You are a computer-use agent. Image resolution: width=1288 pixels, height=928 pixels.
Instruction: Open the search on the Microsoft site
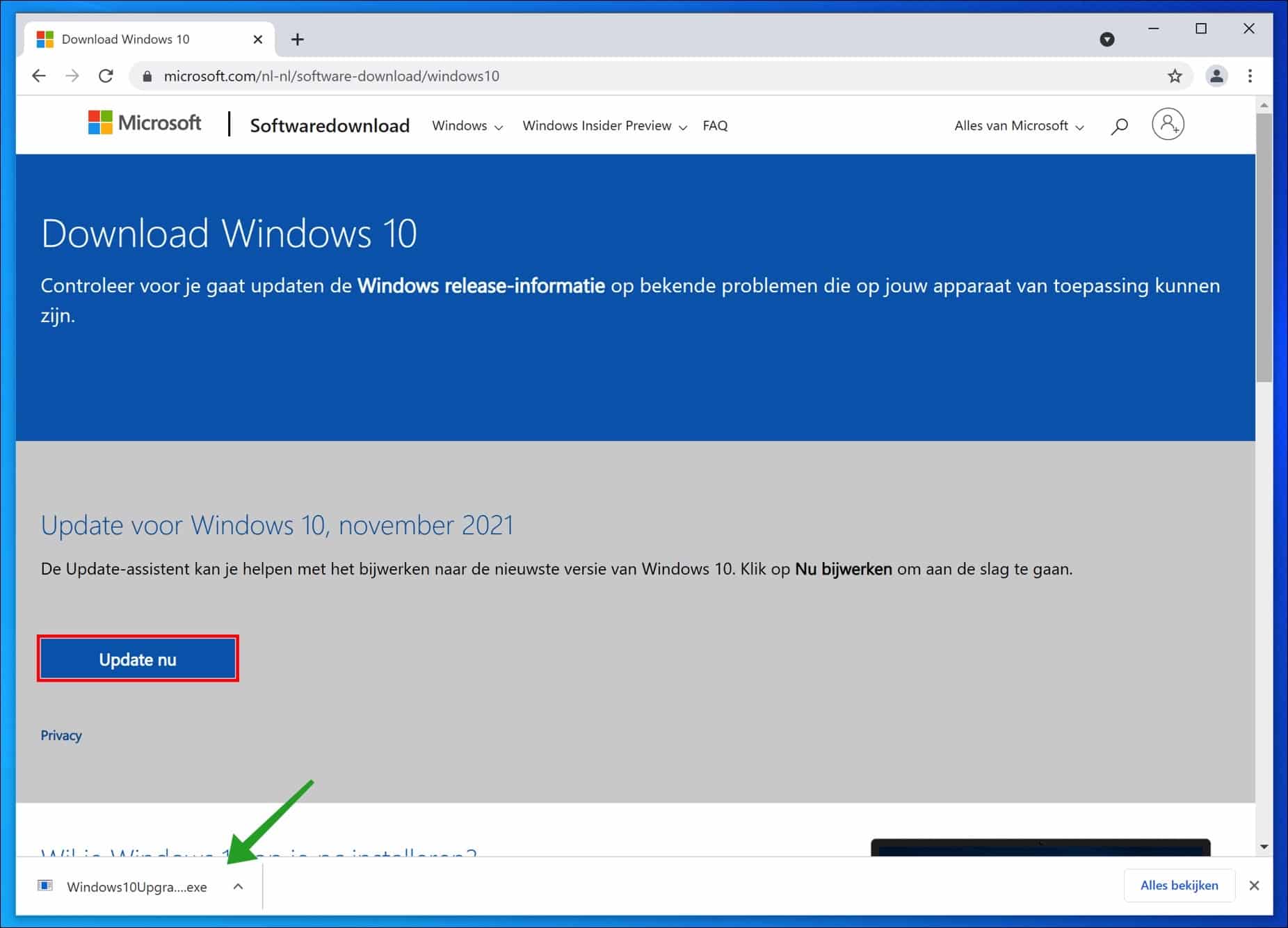1119,125
